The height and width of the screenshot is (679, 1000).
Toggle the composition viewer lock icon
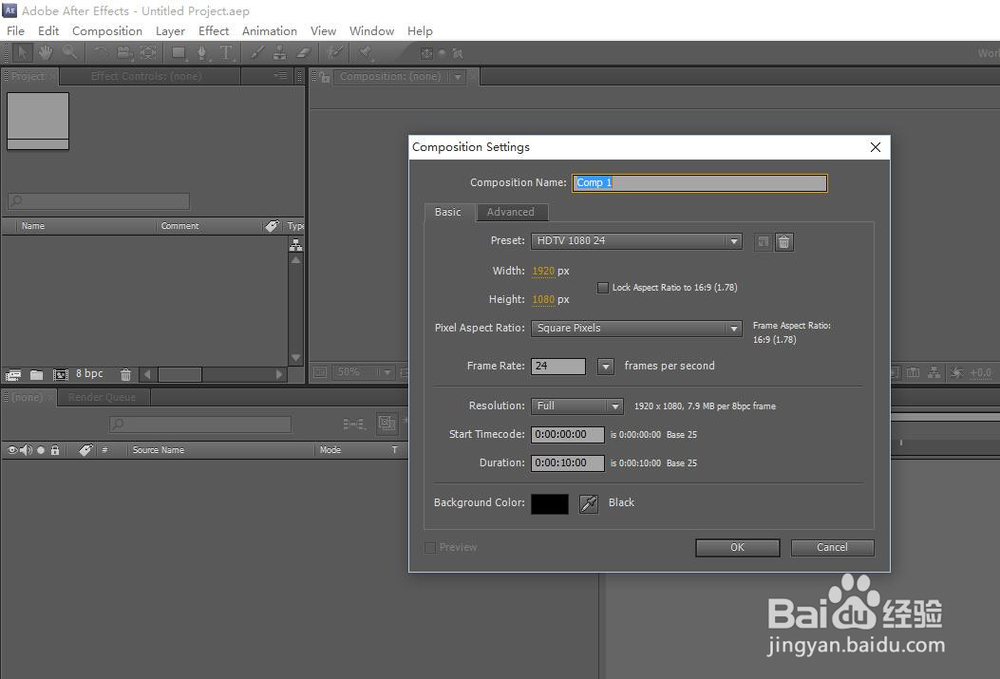coord(325,77)
